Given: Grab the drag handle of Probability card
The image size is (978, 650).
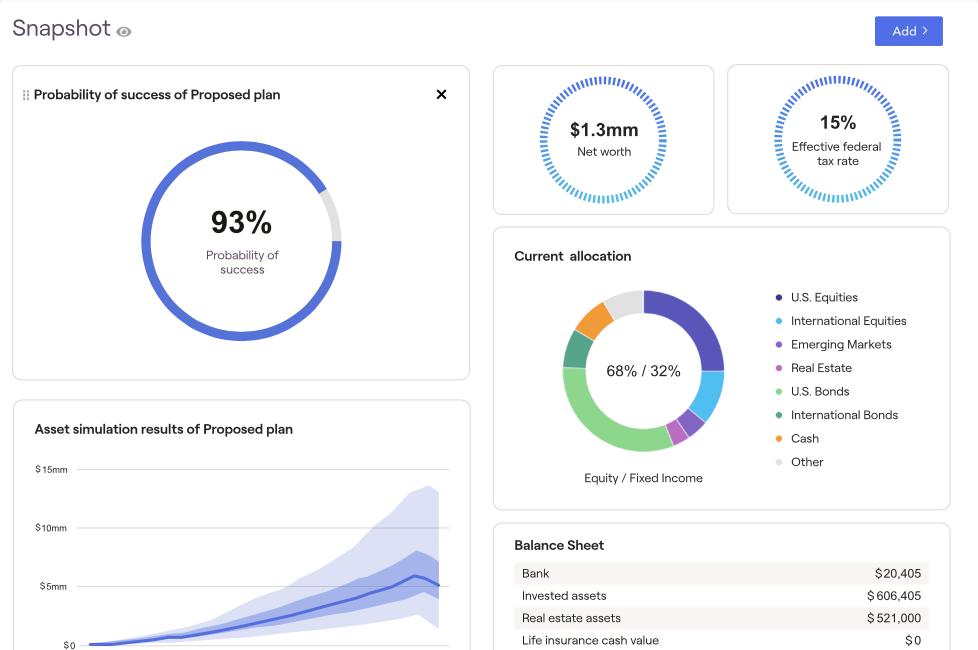Looking at the screenshot, I should tap(26, 95).
